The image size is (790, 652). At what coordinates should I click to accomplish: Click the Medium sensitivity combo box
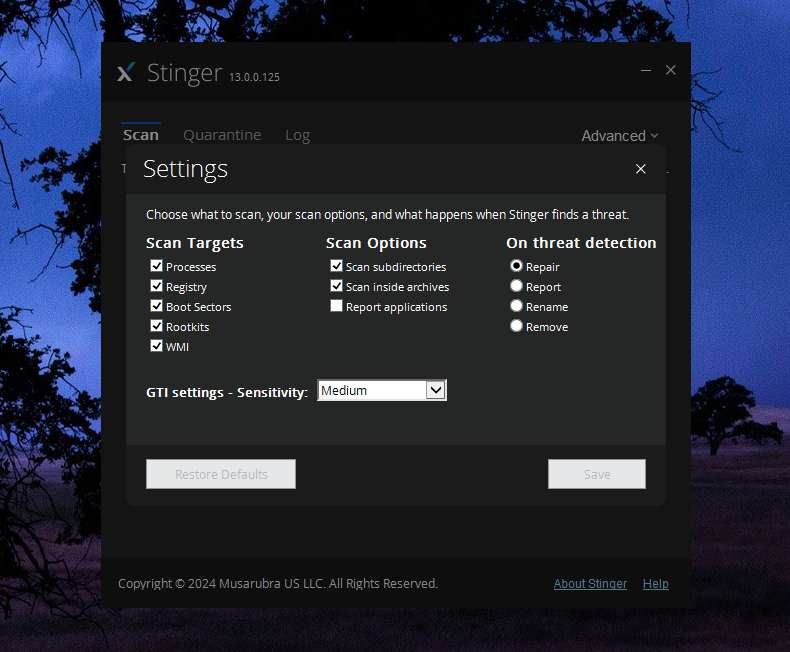pyautogui.click(x=382, y=390)
